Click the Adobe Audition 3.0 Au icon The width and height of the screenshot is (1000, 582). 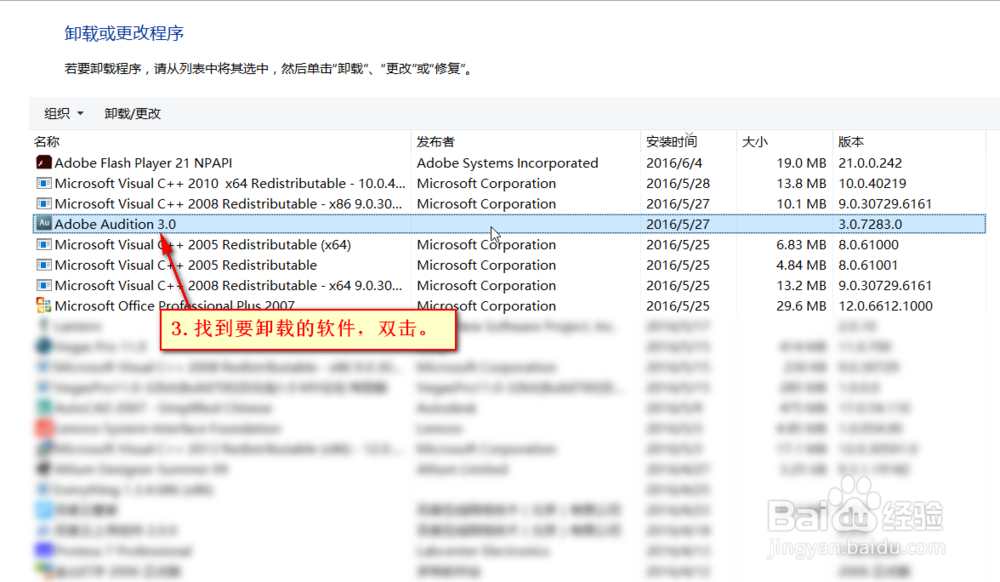tap(43, 224)
